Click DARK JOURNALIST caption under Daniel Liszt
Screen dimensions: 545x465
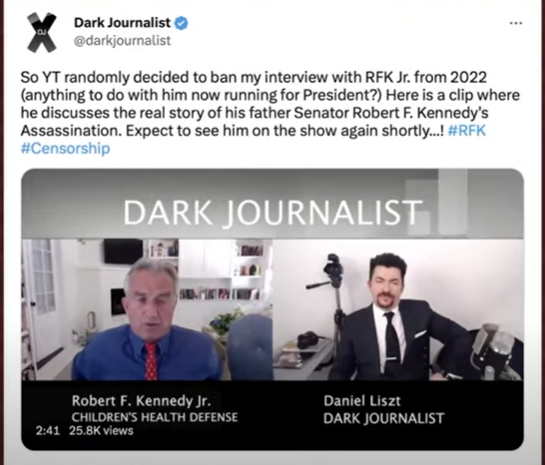384,418
